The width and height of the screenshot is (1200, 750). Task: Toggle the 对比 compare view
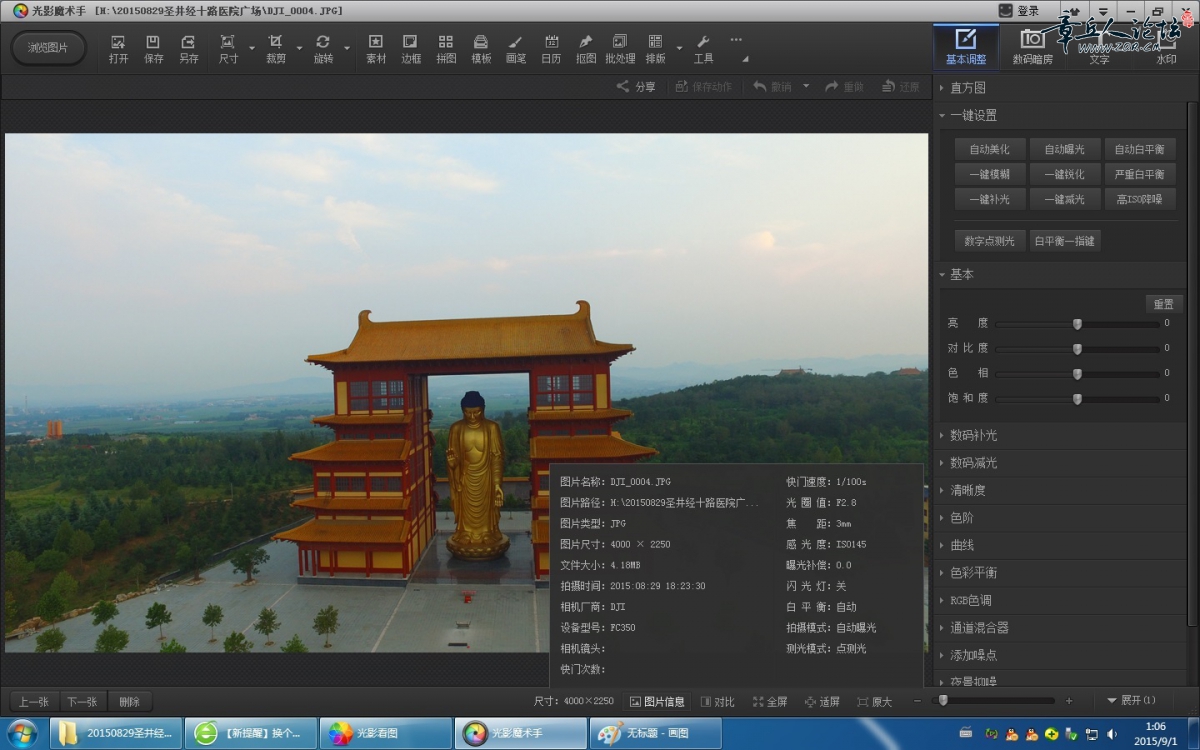pyautogui.click(x=717, y=702)
